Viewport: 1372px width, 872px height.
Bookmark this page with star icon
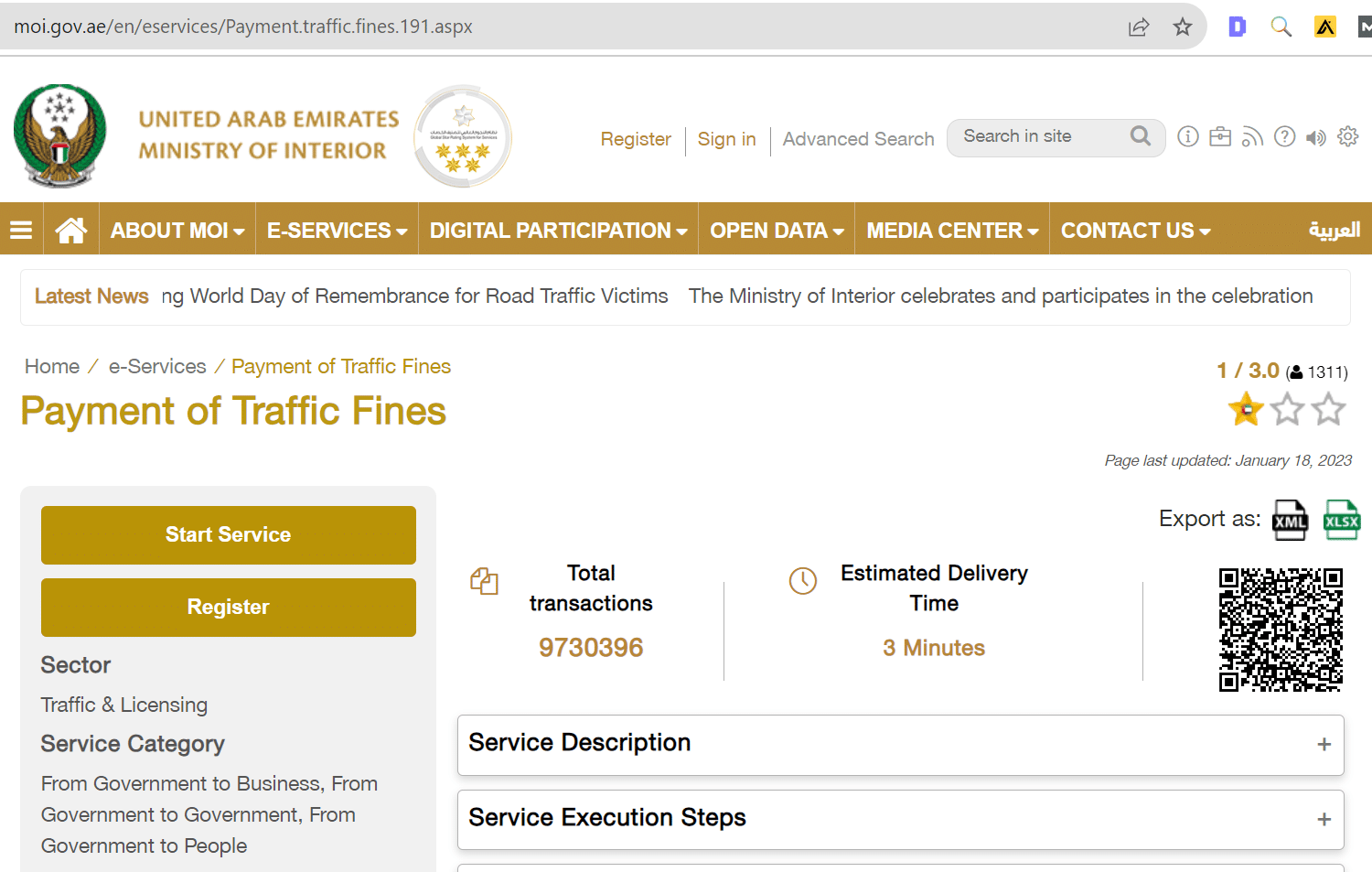1183,27
